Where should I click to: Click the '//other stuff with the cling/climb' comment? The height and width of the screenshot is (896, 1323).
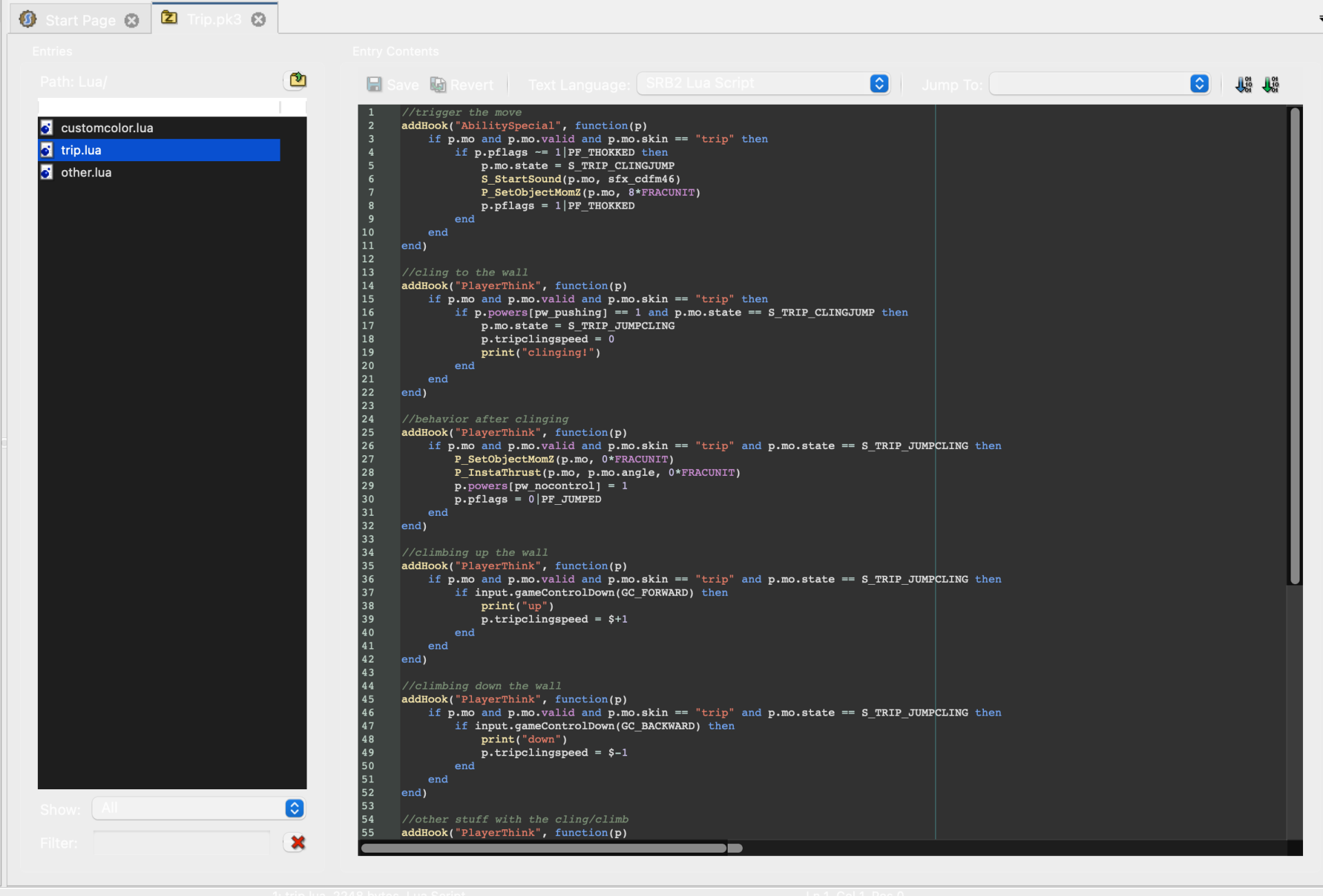point(515,820)
